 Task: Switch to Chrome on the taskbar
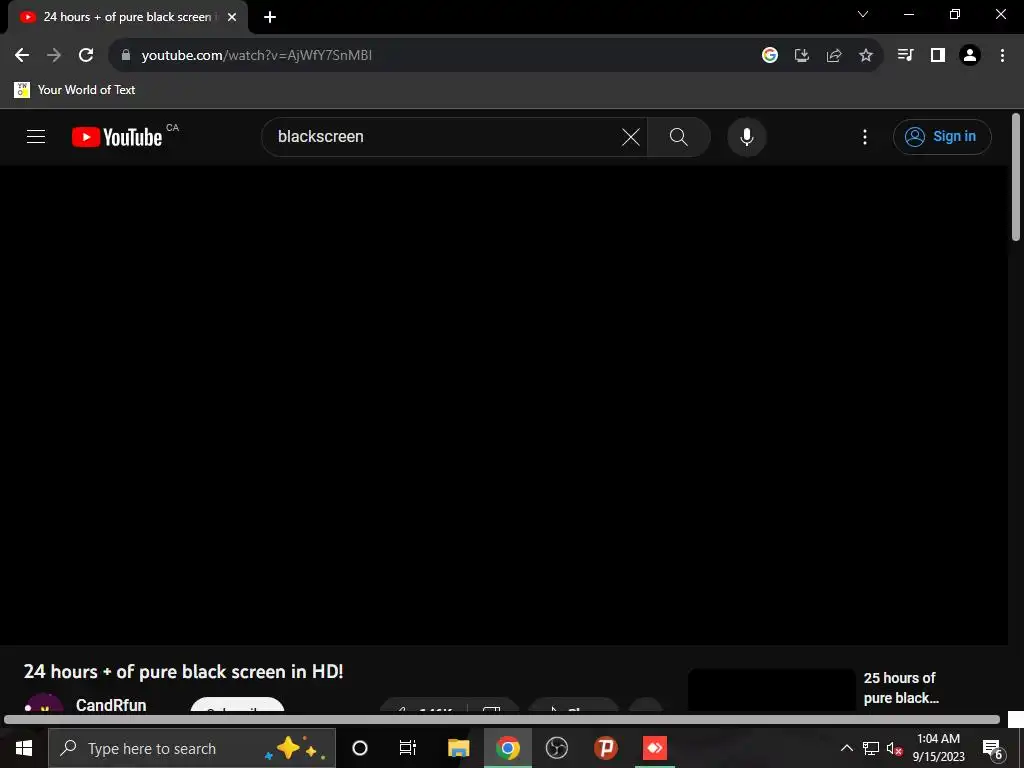click(507, 748)
